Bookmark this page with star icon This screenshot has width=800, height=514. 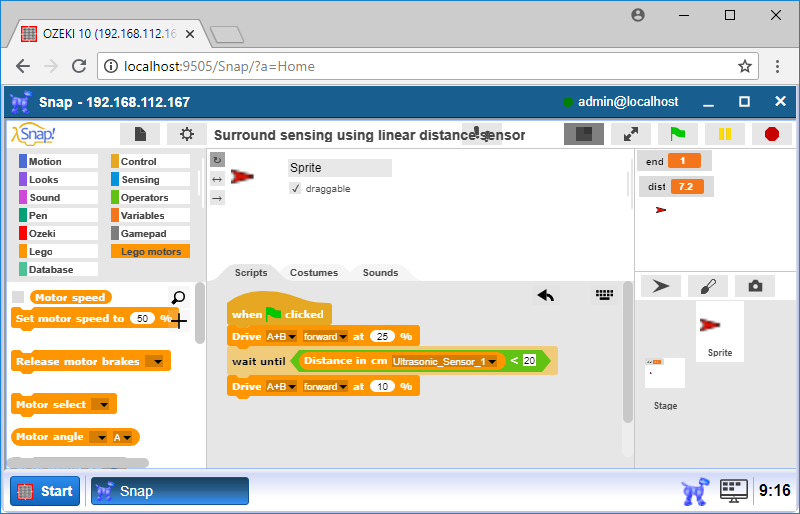pyautogui.click(x=745, y=66)
